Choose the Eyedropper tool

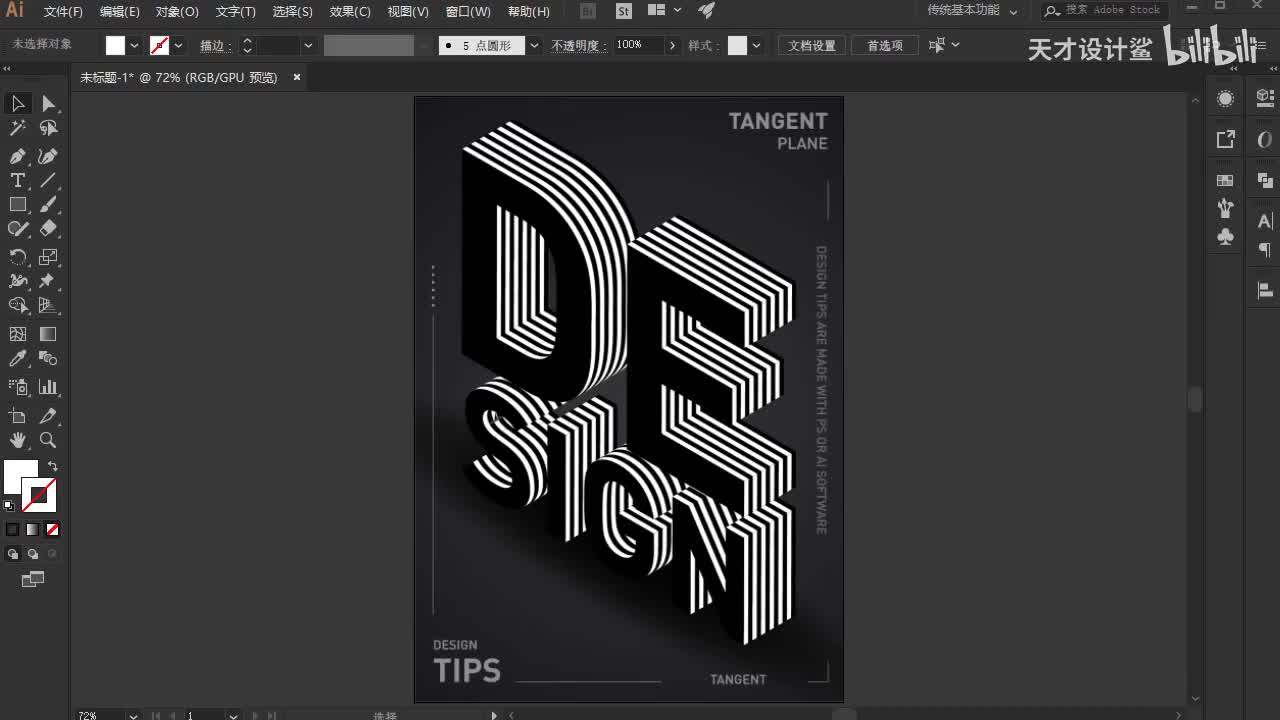[18, 358]
